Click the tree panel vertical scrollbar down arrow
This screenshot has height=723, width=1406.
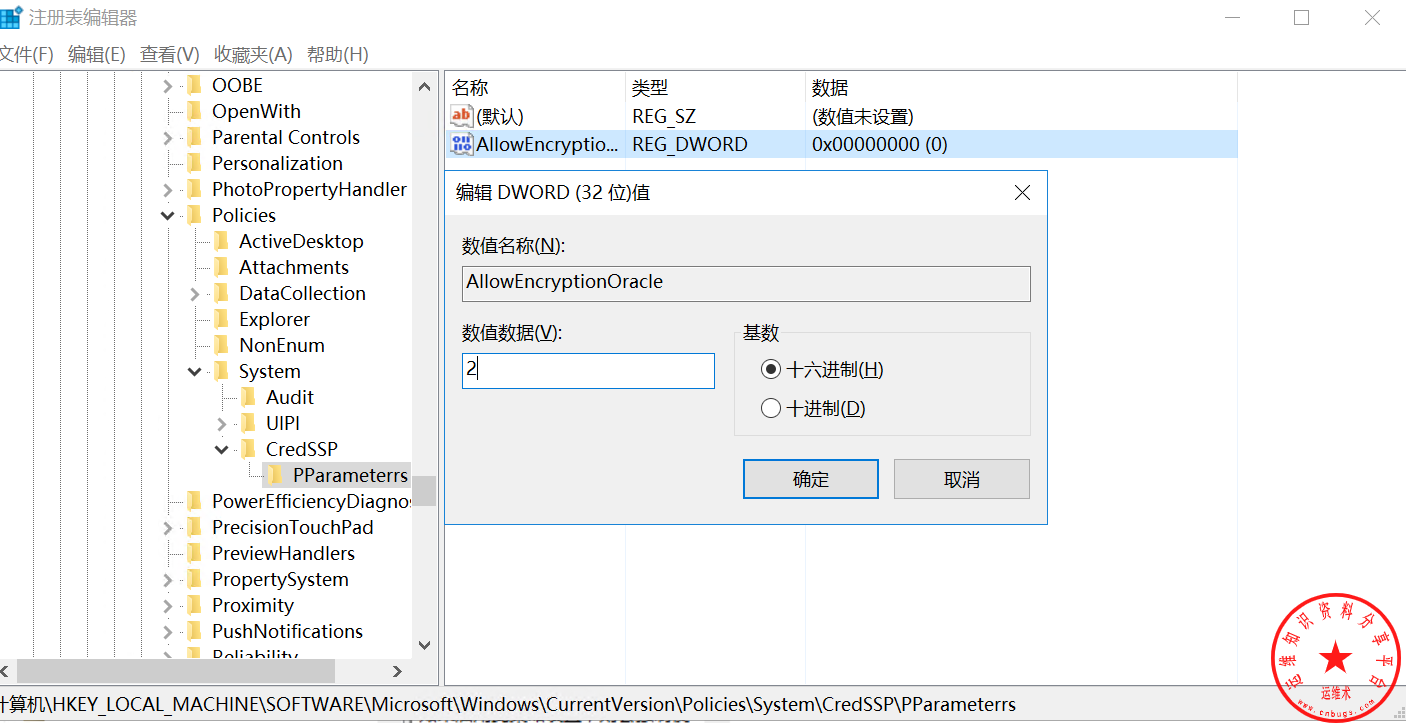[424, 645]
